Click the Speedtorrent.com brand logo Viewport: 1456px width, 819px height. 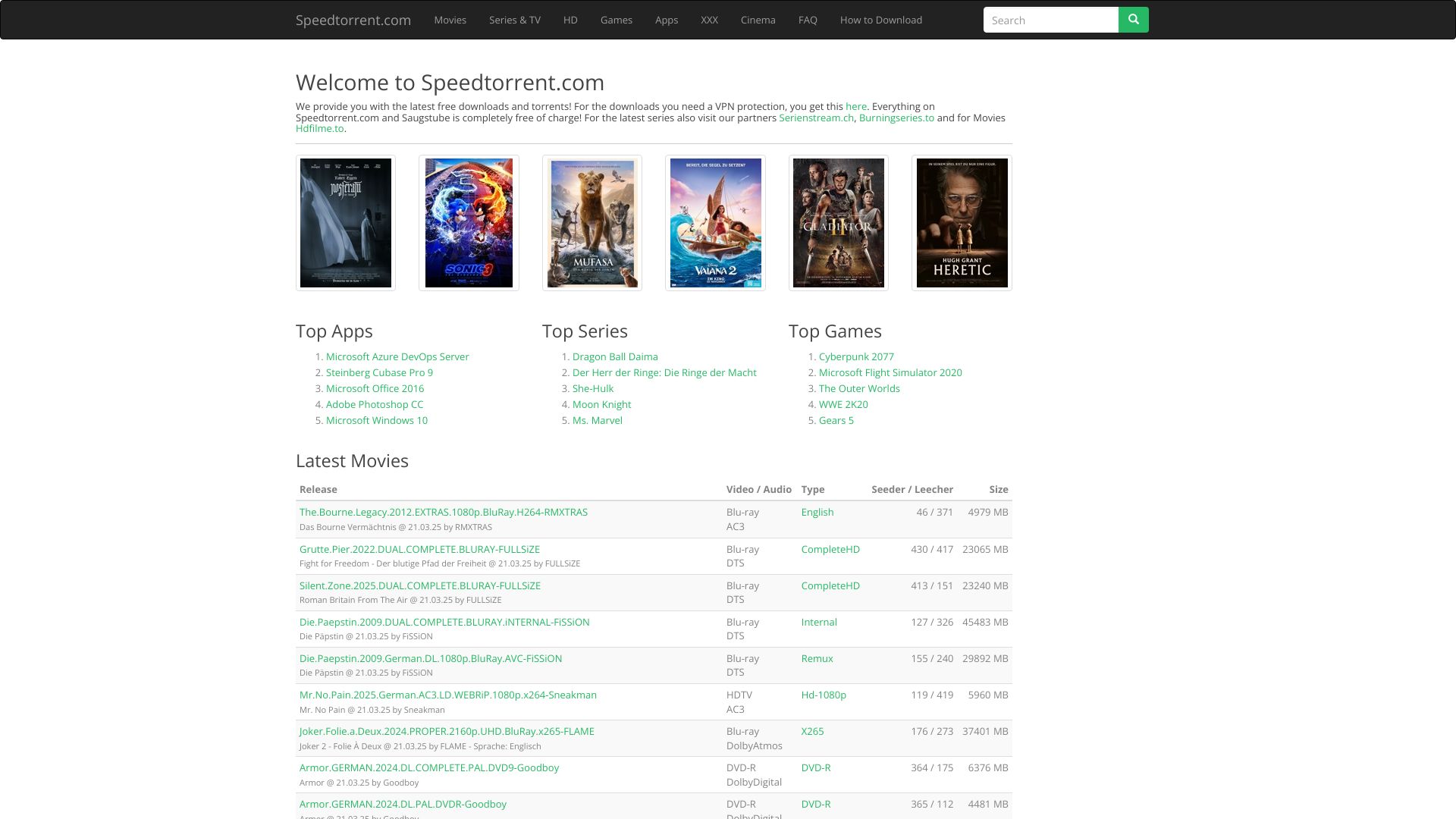pyautogui.click(x=353, y=20)
